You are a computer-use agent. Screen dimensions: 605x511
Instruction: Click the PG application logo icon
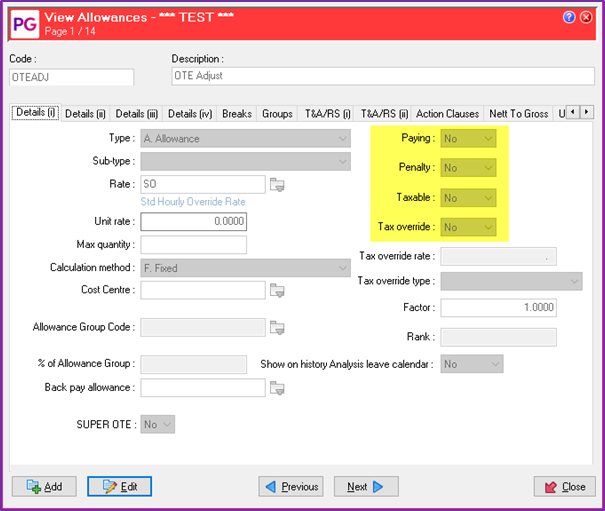[x=23, y=22]
